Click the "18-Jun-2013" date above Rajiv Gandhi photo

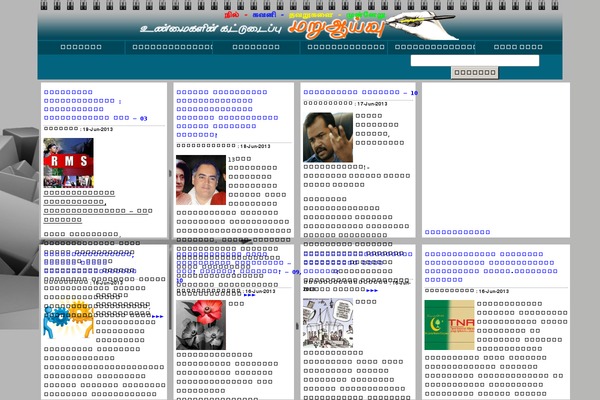255,146
